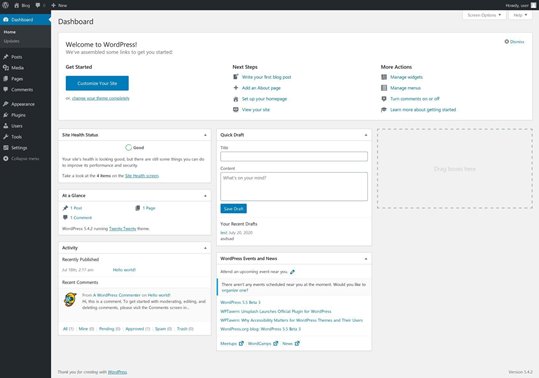Open the change your theme completely link

(x=101, y=98)
